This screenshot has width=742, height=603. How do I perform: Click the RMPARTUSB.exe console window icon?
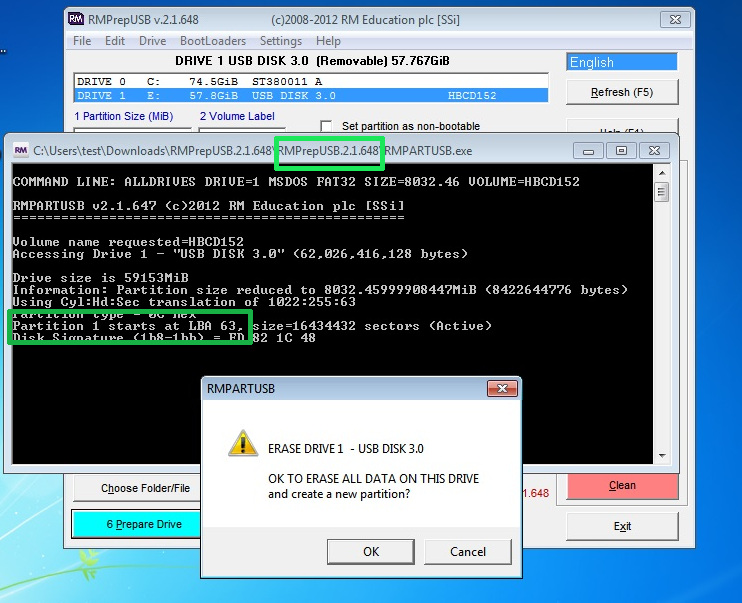pos(20,150)
